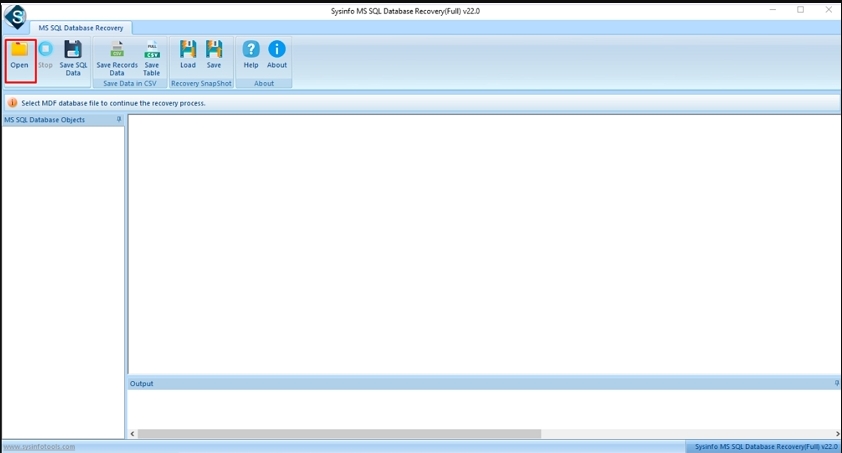The image size is (842, 453).
Task: Click the Output scrollbar left arrow
Action: pyautogui.click(x=133, y=434)
